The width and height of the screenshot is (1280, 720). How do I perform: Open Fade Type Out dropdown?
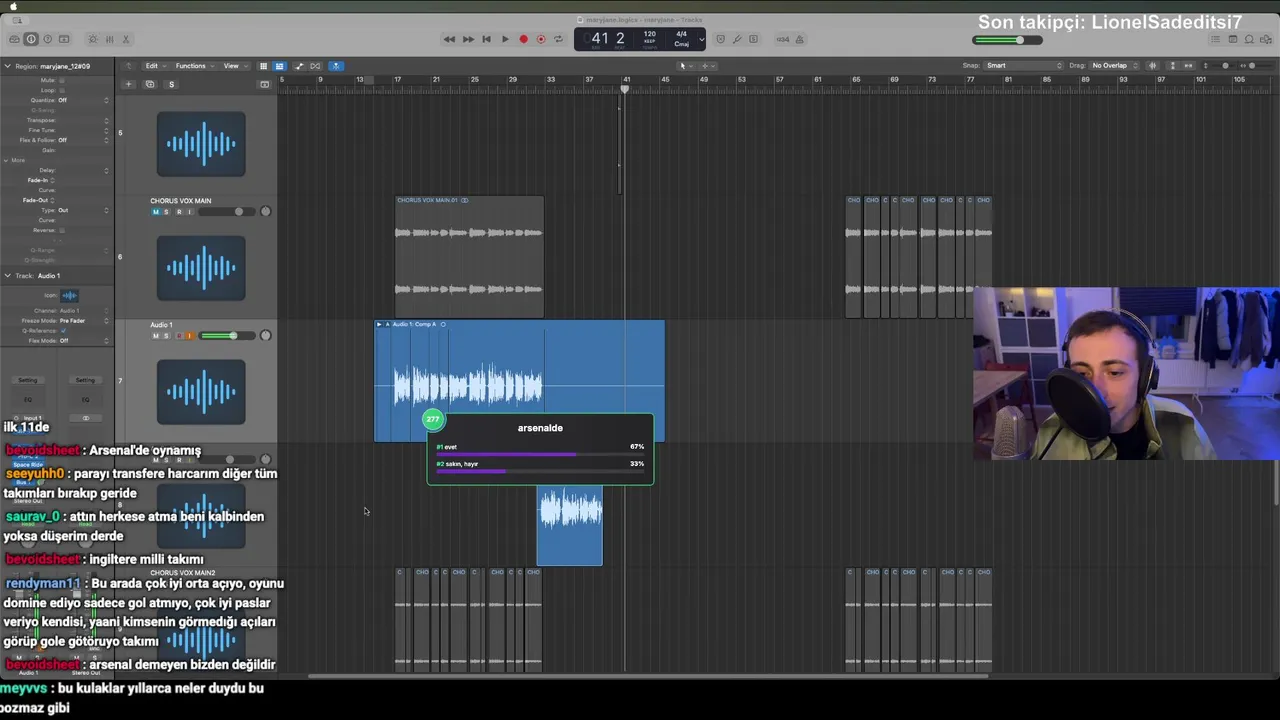[x=83, y=210]
